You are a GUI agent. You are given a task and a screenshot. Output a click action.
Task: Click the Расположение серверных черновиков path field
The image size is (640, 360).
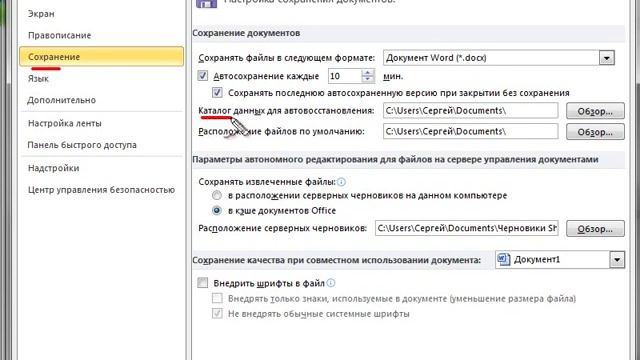pyautogui.click(x=467, y=228)
